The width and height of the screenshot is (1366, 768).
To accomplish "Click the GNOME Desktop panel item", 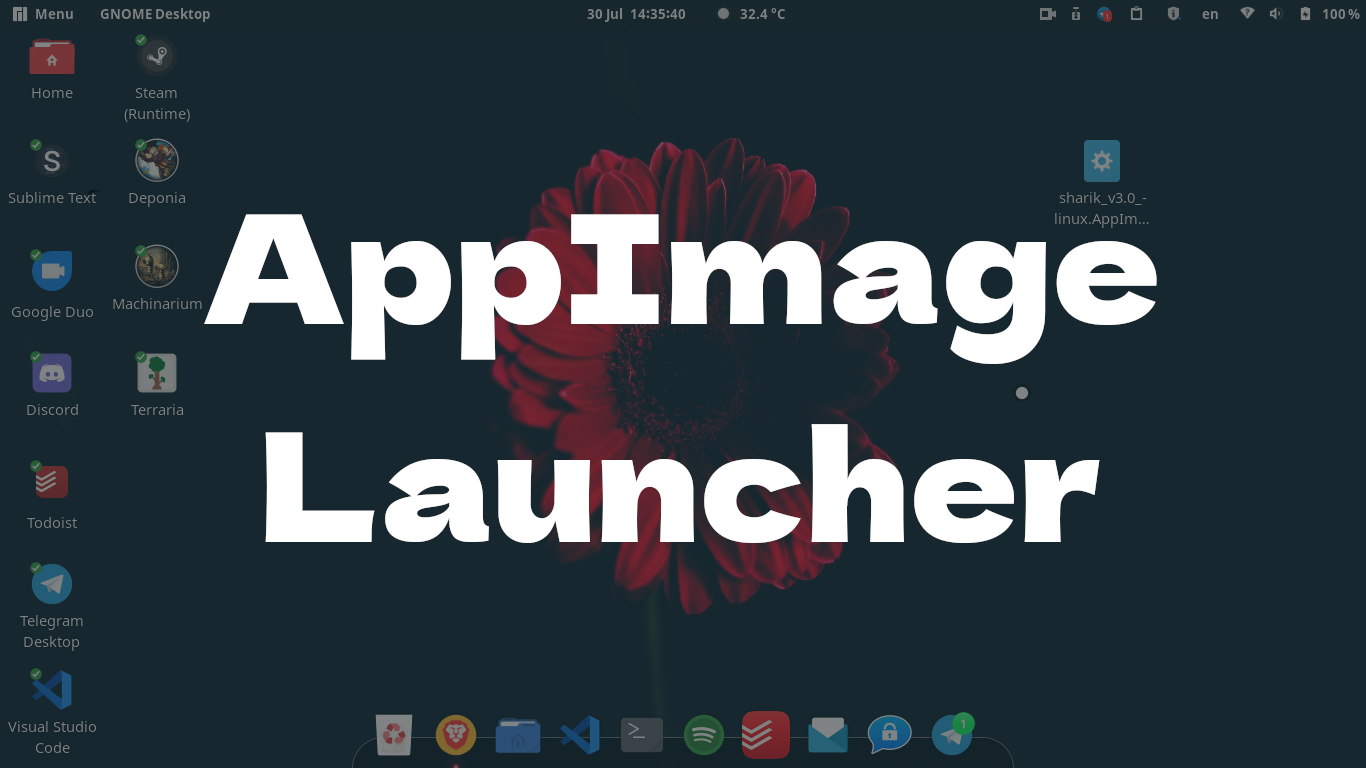I will point(155,14).
